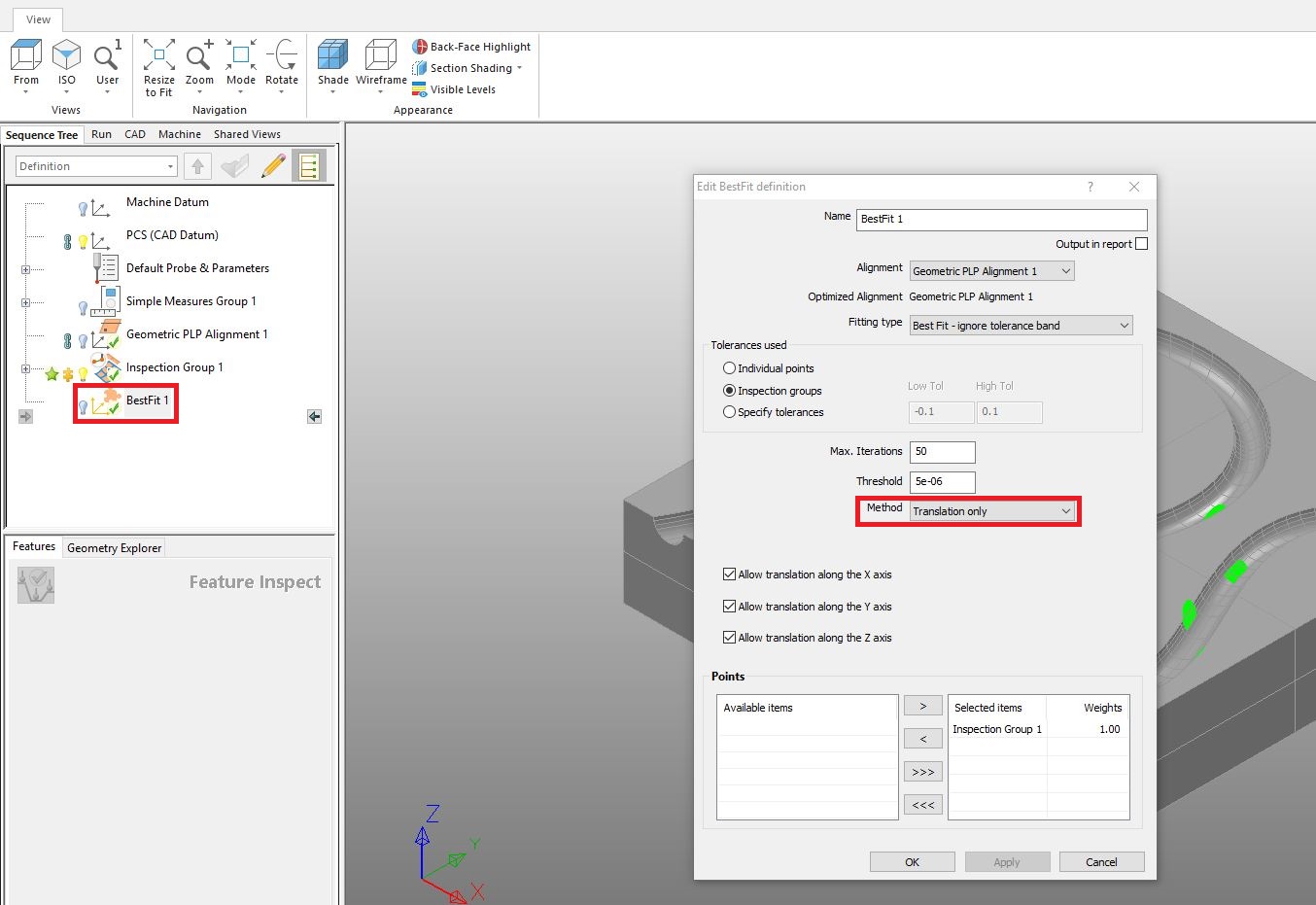Click the <<< remove all button
Viewport: 1316px width, 905px height.
tap(923, 805)
